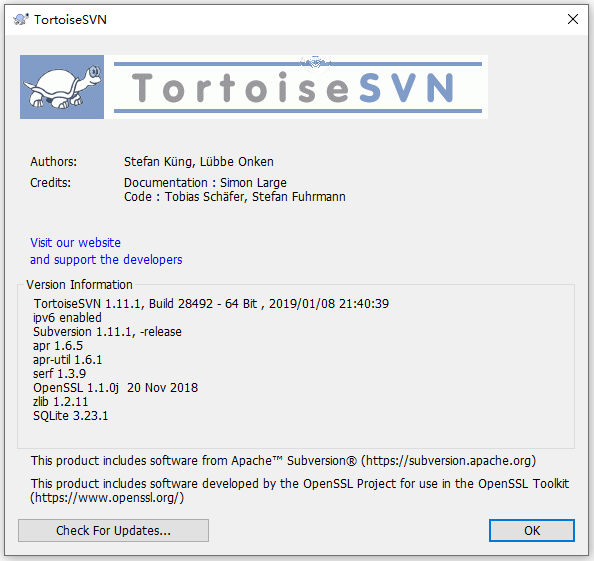Click the Version Information group label
This screenshot has height=561, width=594.
click(x=80, y=284)
